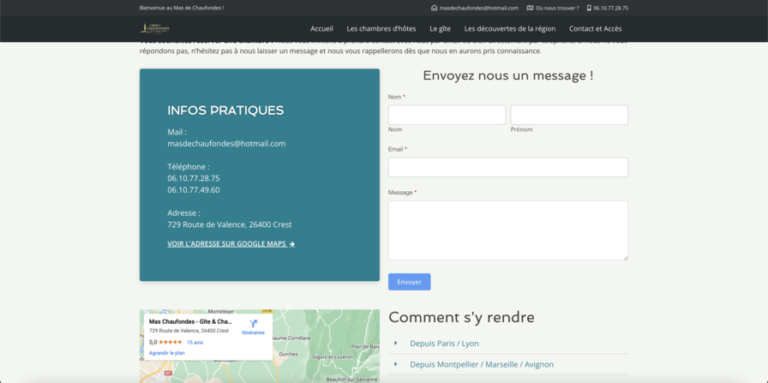This screenshot has height=383, width=768.
Task: Click the Itinéraires directions icon on map
Action: [x=253, y=324]
